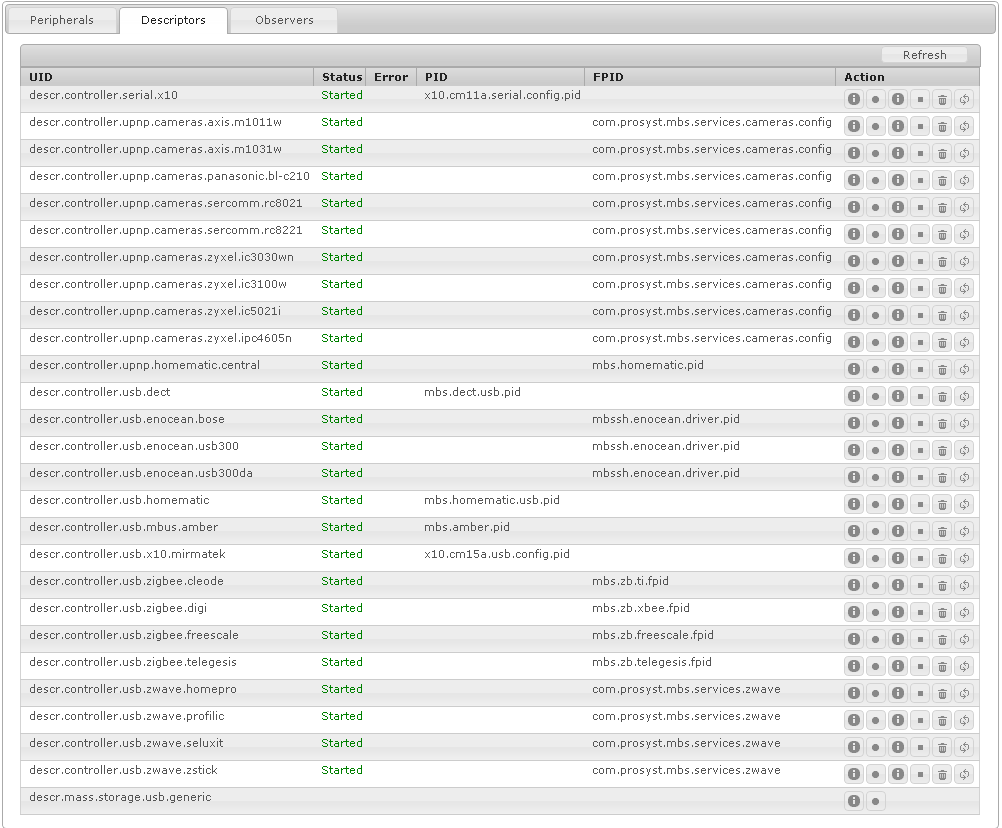Click circle icon in descr.controller.usb.homematic row
Viewport: 1002px width, 828px height.
click(x=875, y=504)
